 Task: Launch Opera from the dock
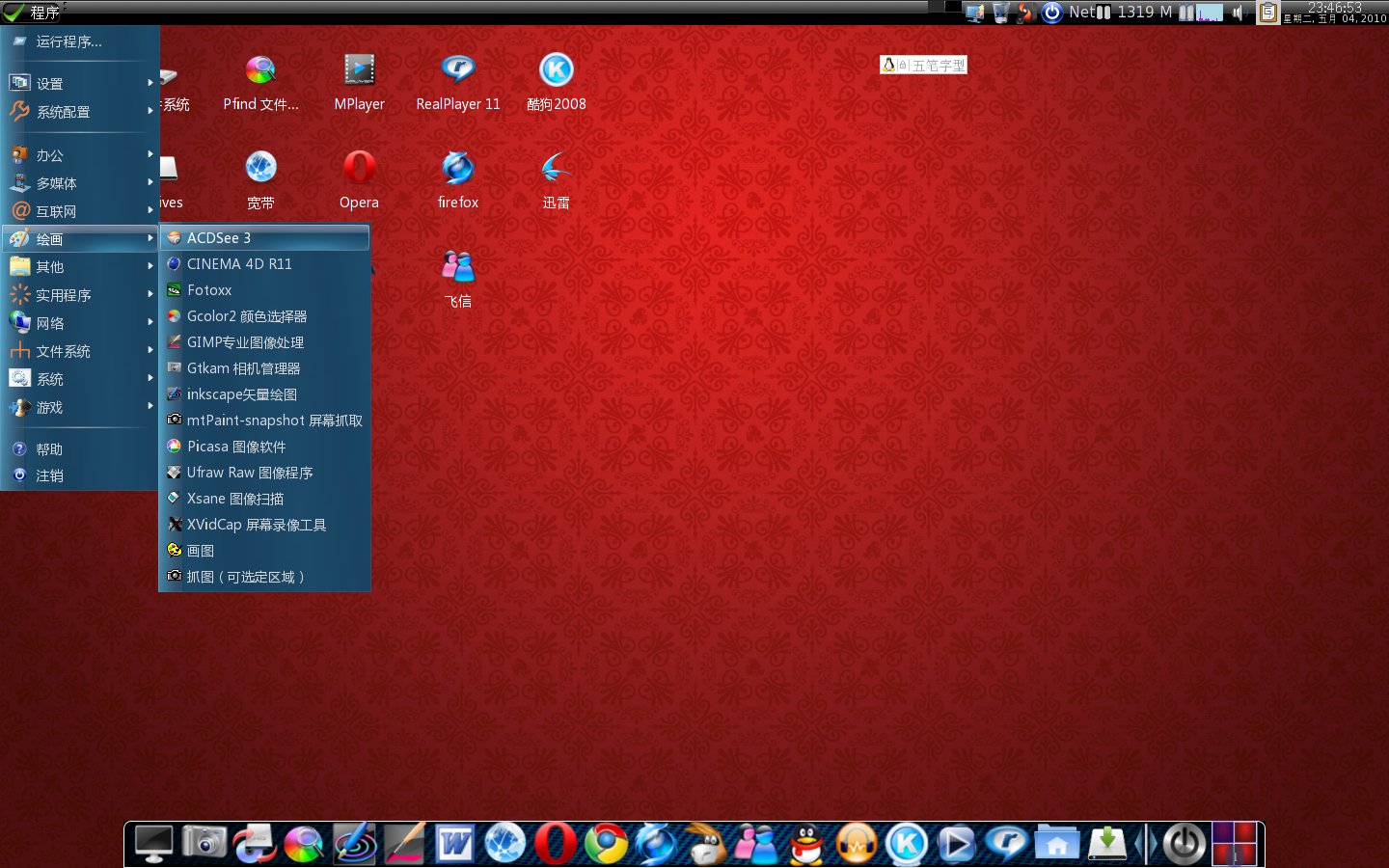tap(555, 845)
